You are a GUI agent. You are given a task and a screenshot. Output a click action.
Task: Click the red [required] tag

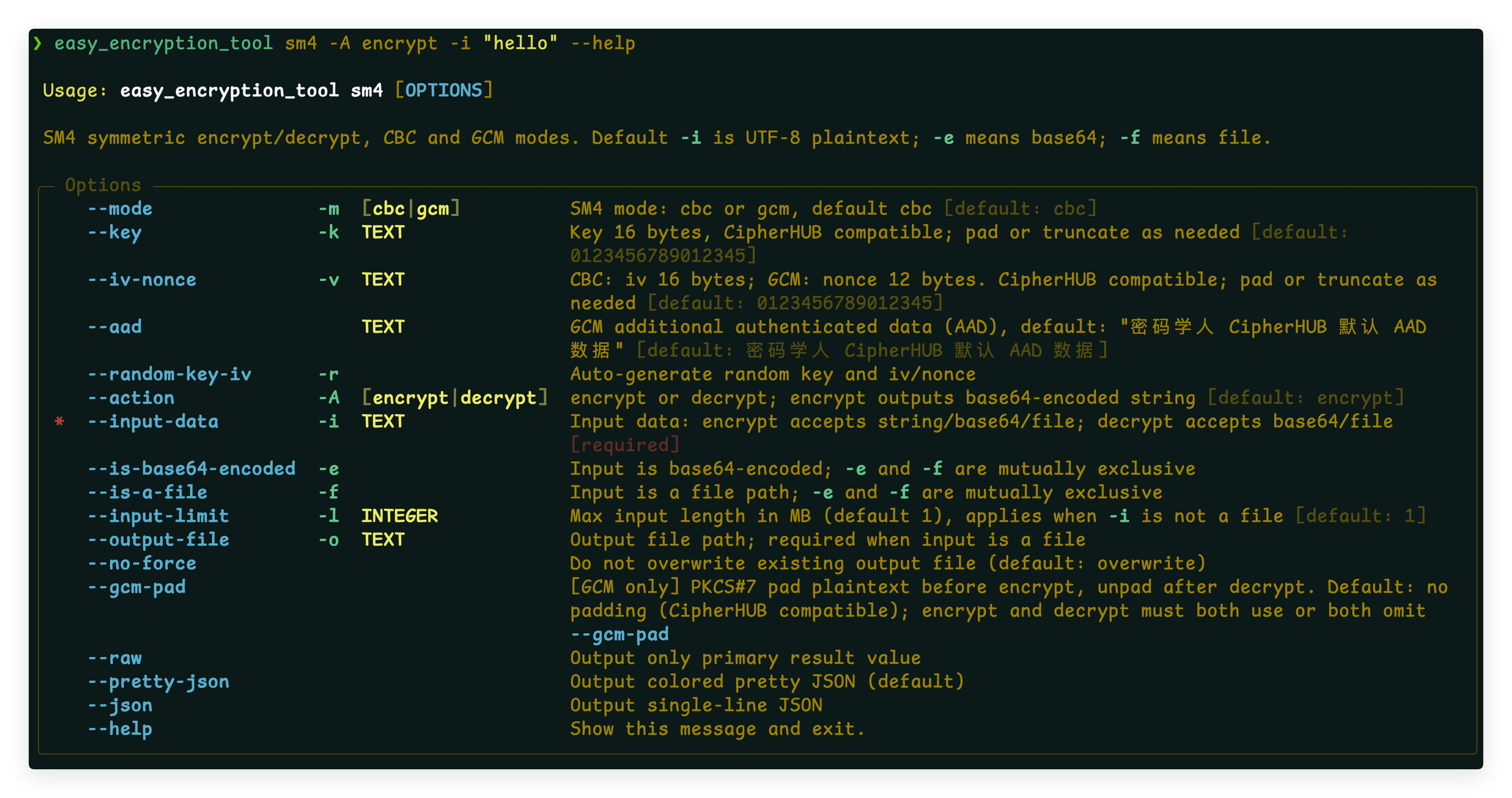(x=625, y=445)
